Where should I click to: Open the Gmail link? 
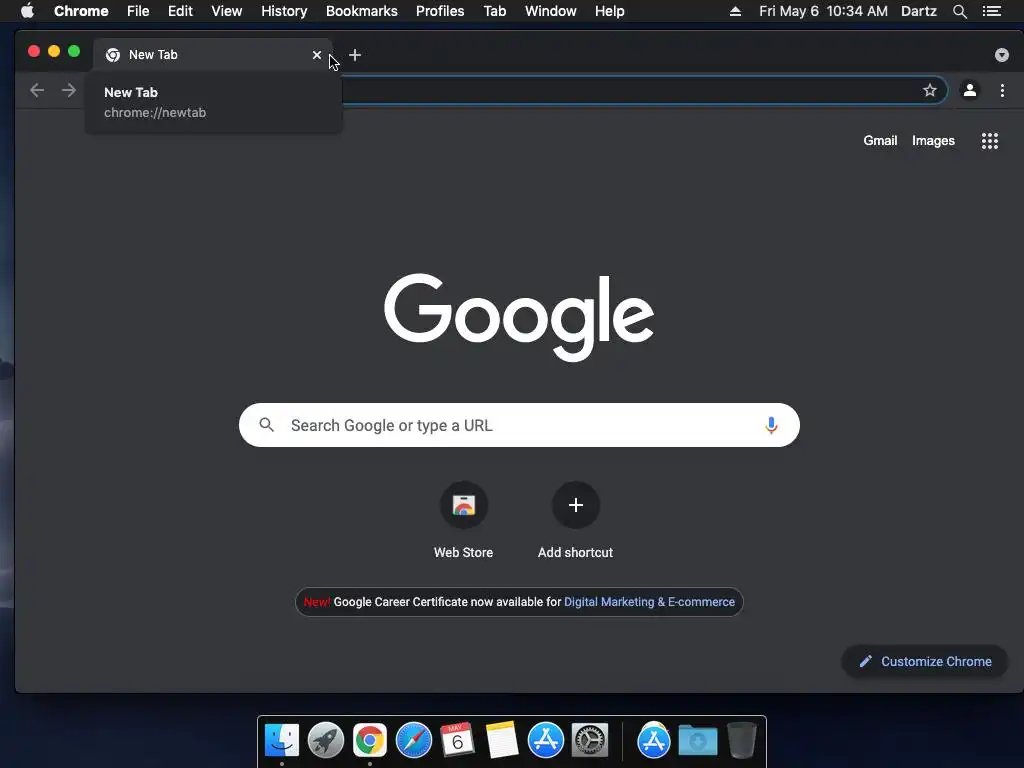[880, 140]
